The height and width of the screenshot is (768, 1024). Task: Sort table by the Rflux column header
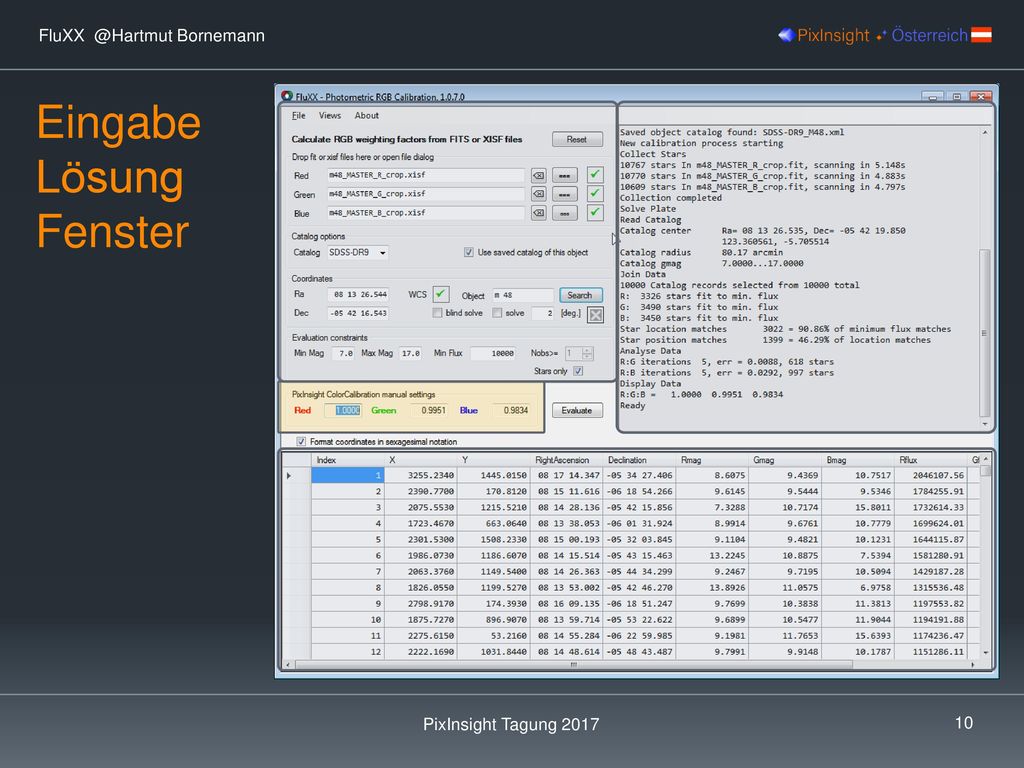point(931,460)
